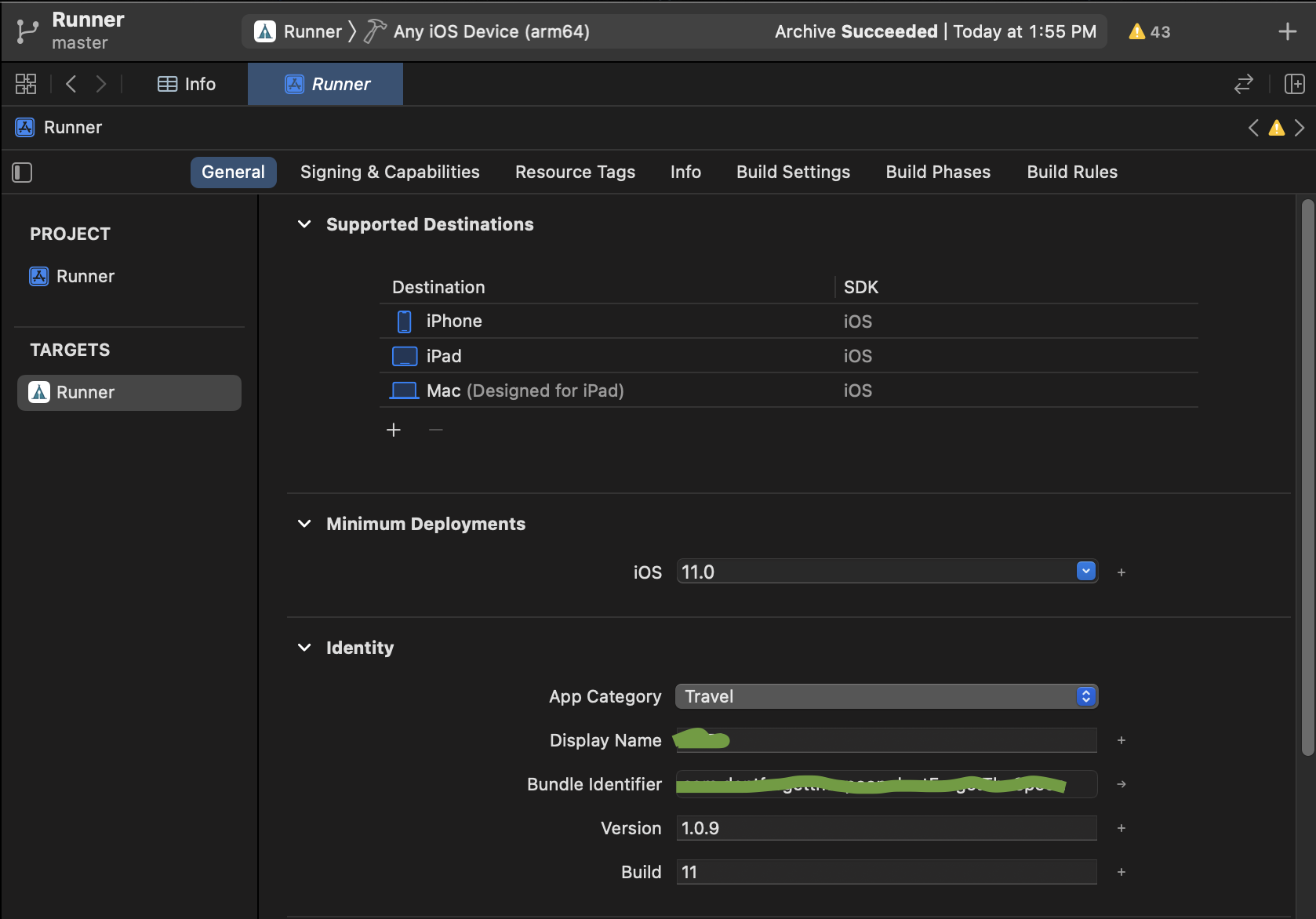Screen dimensions: 1316x919
Task: Open the related items grid icon
Action: pyautogui.click(x=26, y=84)
